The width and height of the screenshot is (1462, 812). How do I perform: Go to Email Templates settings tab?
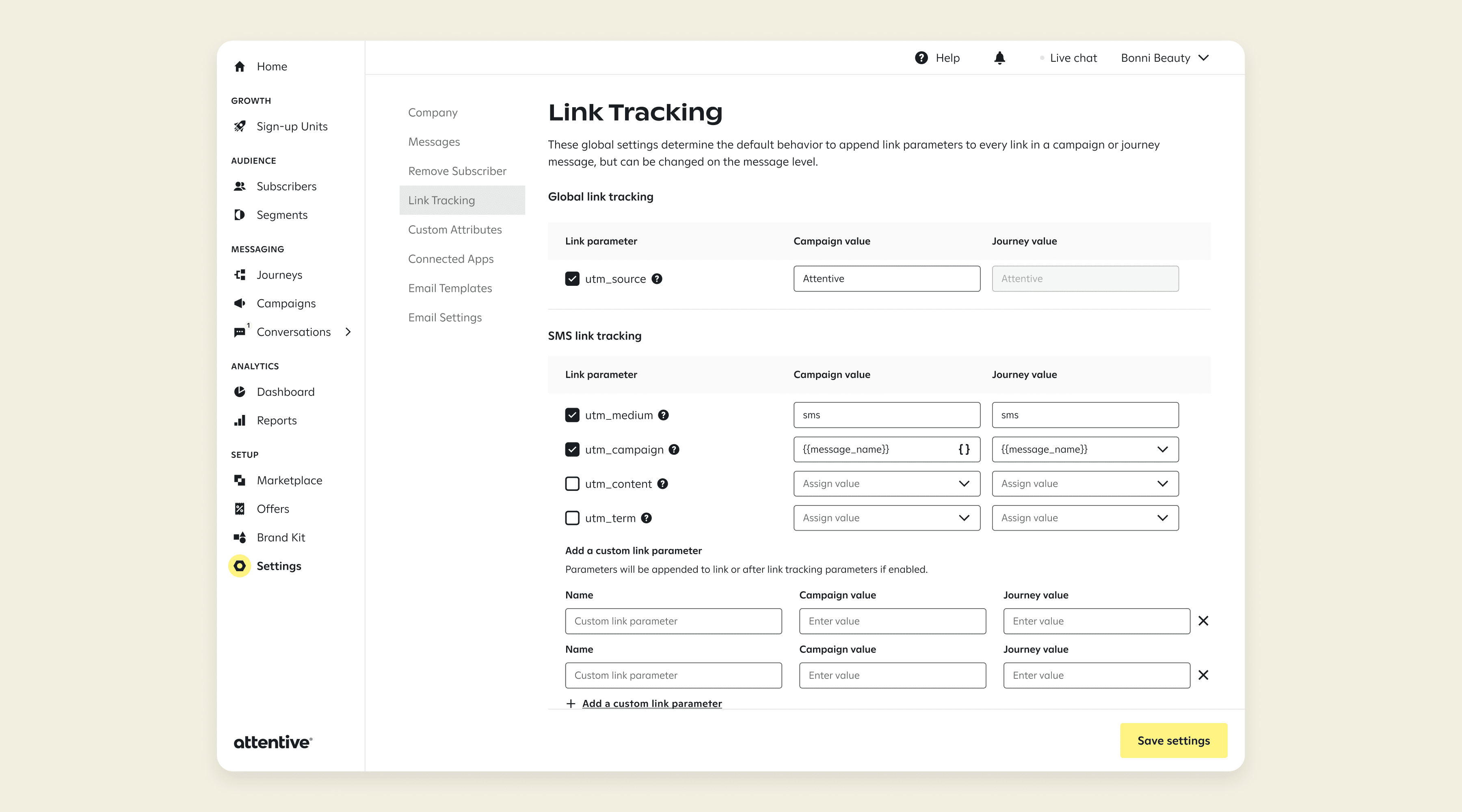pyautogui.click(x=450, y=288)
